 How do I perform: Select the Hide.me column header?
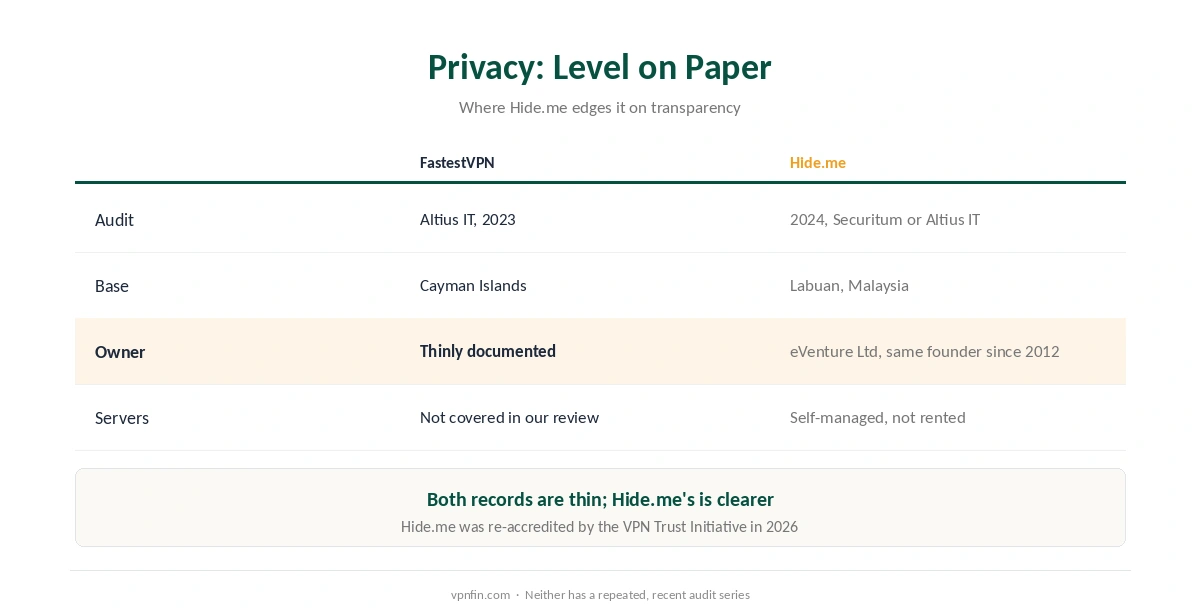[x=818, y=163]
